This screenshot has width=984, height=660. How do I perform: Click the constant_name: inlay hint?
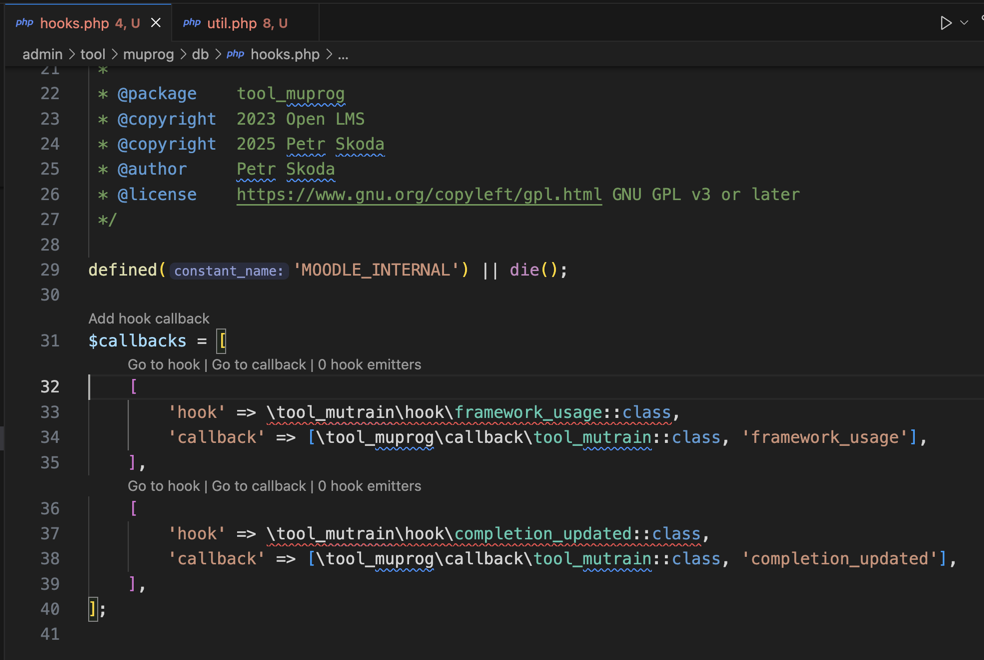[228, 270]
